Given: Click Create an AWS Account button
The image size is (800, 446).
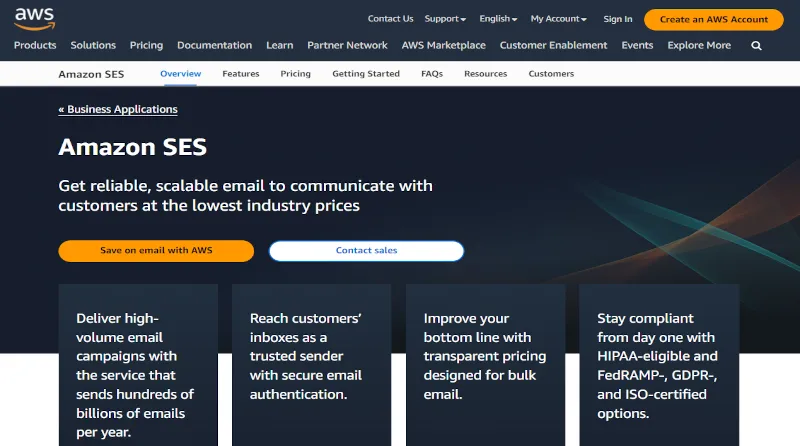Looking at the screenshot, I should point(713,19).
